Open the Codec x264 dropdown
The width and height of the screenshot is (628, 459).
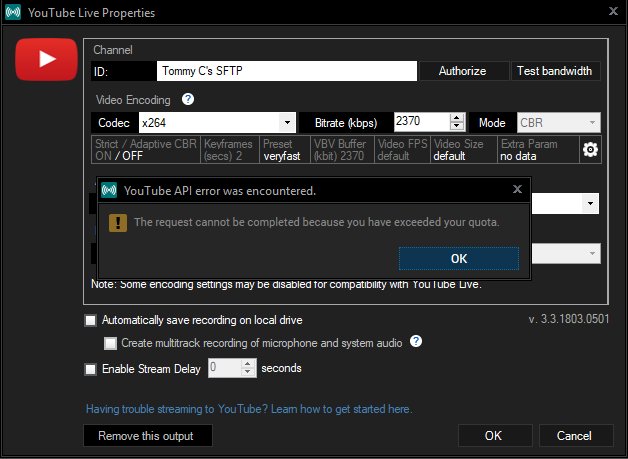coord(287,123)
